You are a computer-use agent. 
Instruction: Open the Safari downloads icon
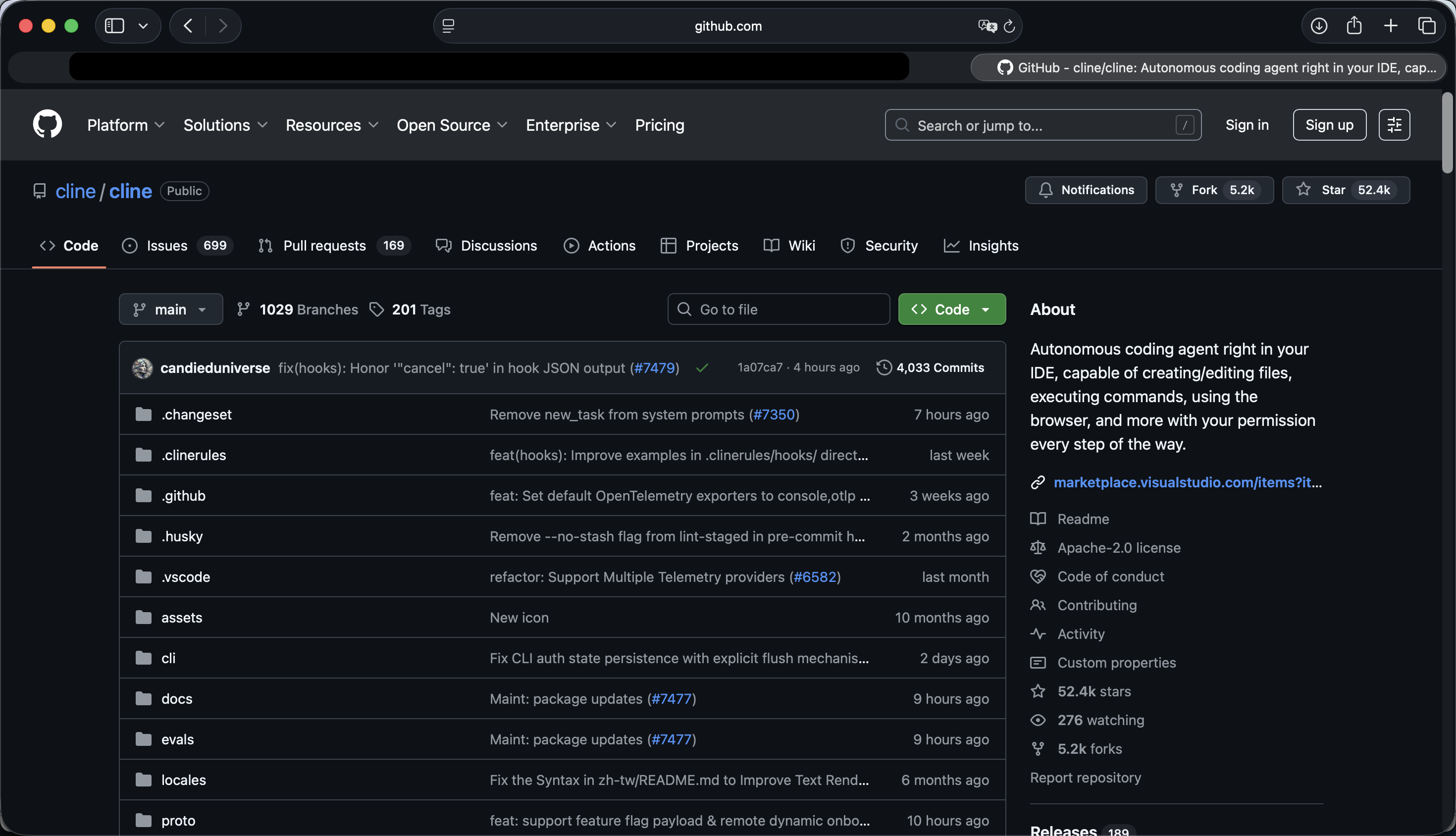[x=1319, y=26]
